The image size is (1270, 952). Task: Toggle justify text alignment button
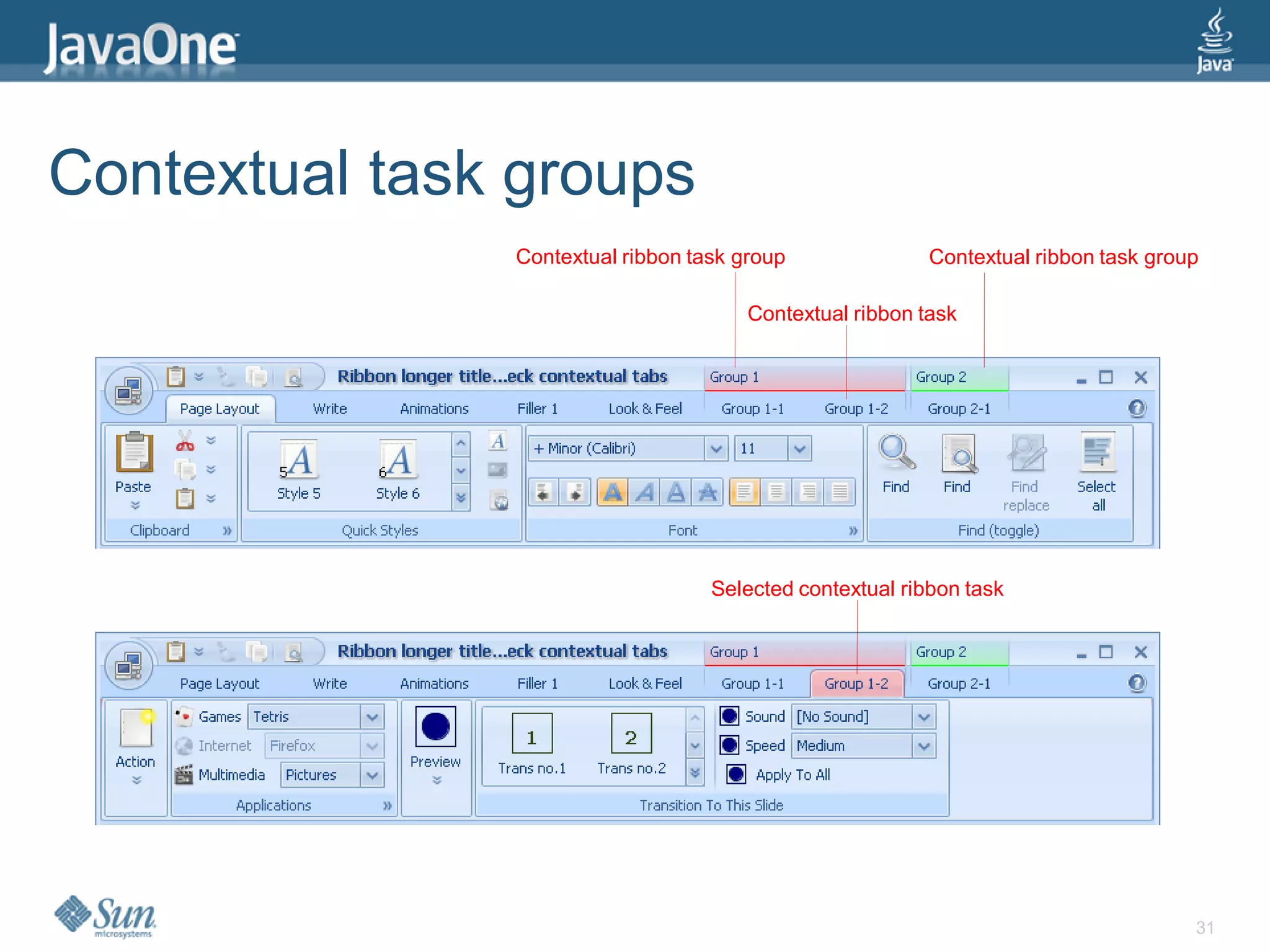click(840, 493)
